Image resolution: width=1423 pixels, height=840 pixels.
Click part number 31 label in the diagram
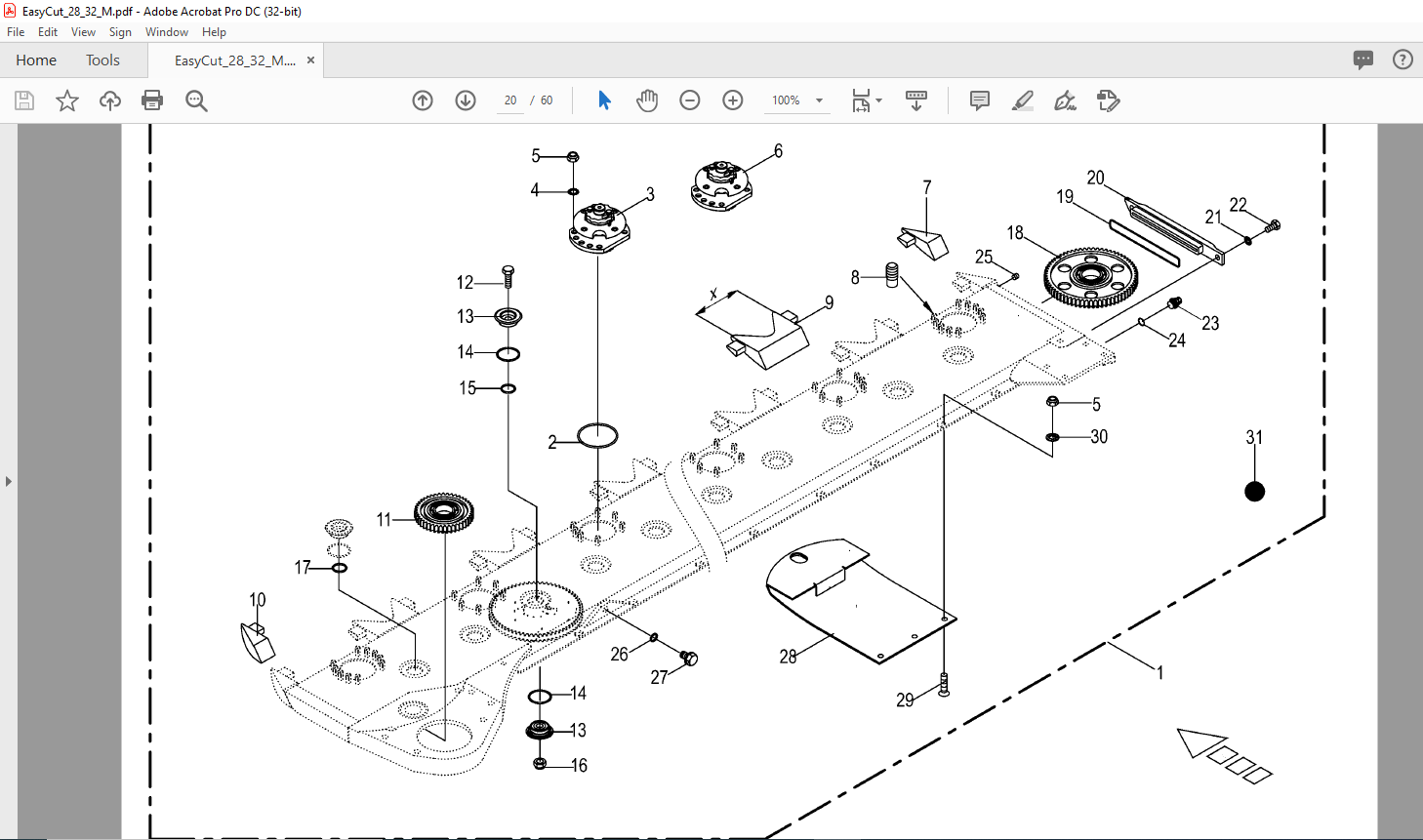[1254, 437]
